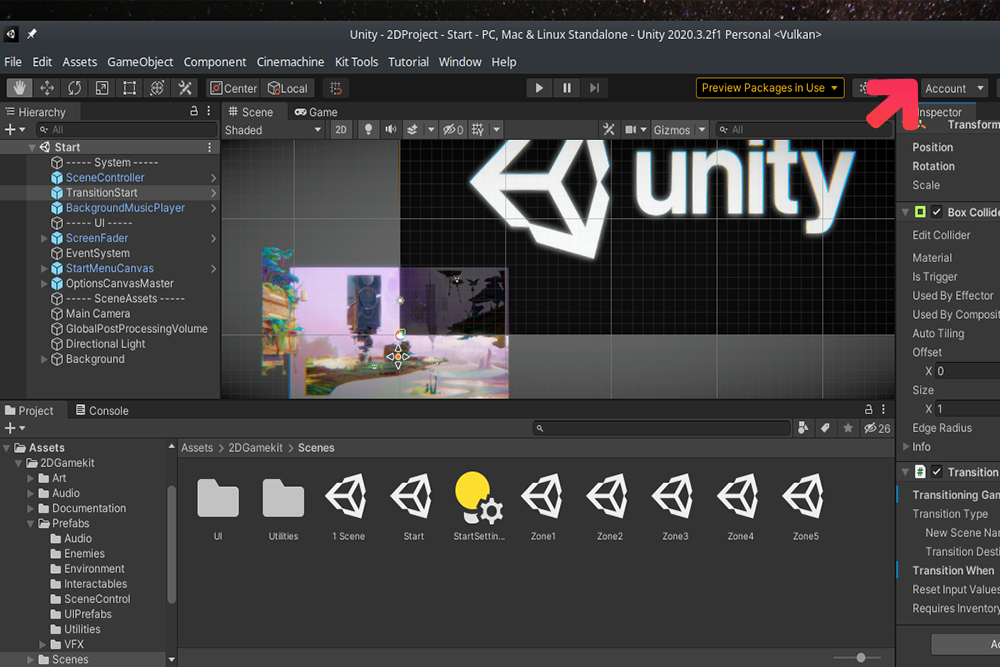The image size is (1000, 667).
Task: Toggle scene lighting bulb icon
Action: pos(368,129)
